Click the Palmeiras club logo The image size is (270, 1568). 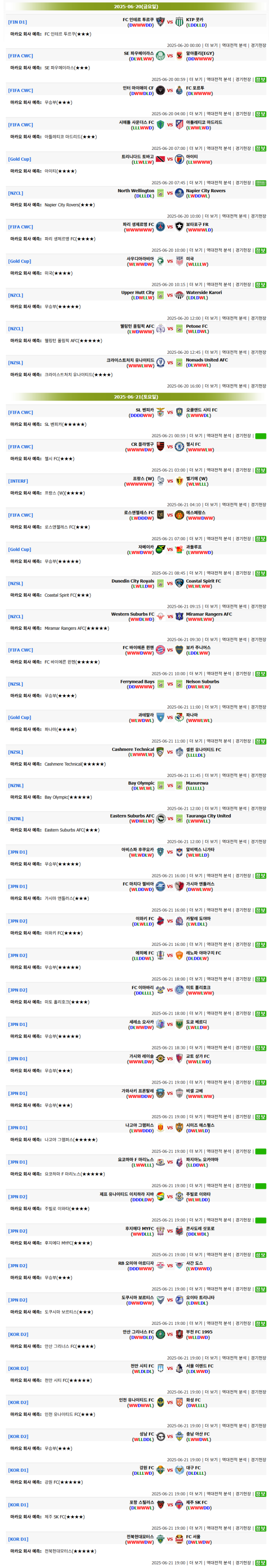(x=161, y=55)
